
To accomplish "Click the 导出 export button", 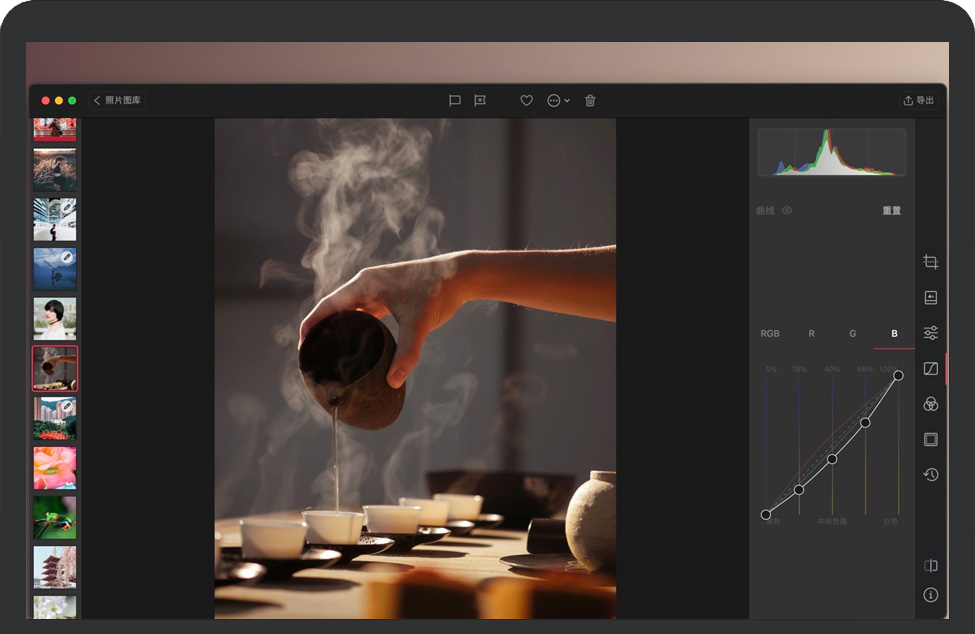I will (918, 101).
